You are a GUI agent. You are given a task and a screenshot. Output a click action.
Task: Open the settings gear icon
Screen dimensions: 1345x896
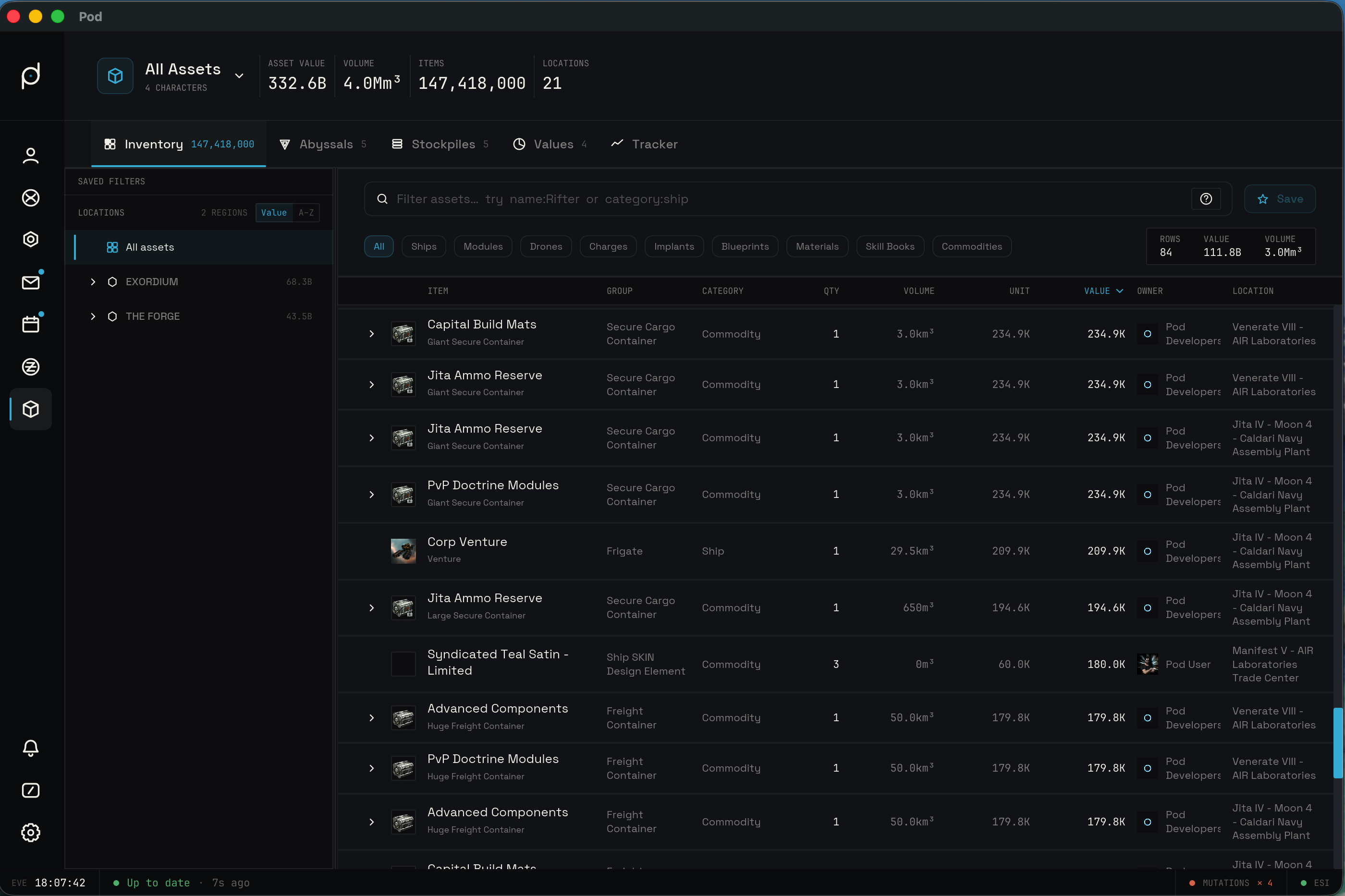31,833
